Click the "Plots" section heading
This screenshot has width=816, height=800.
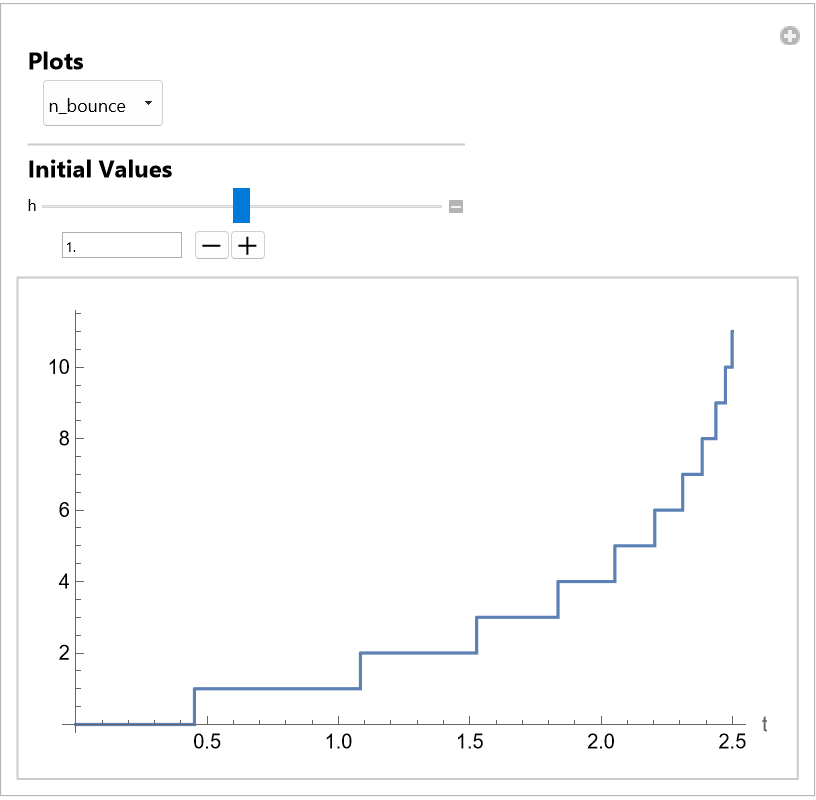coord(56,61)
